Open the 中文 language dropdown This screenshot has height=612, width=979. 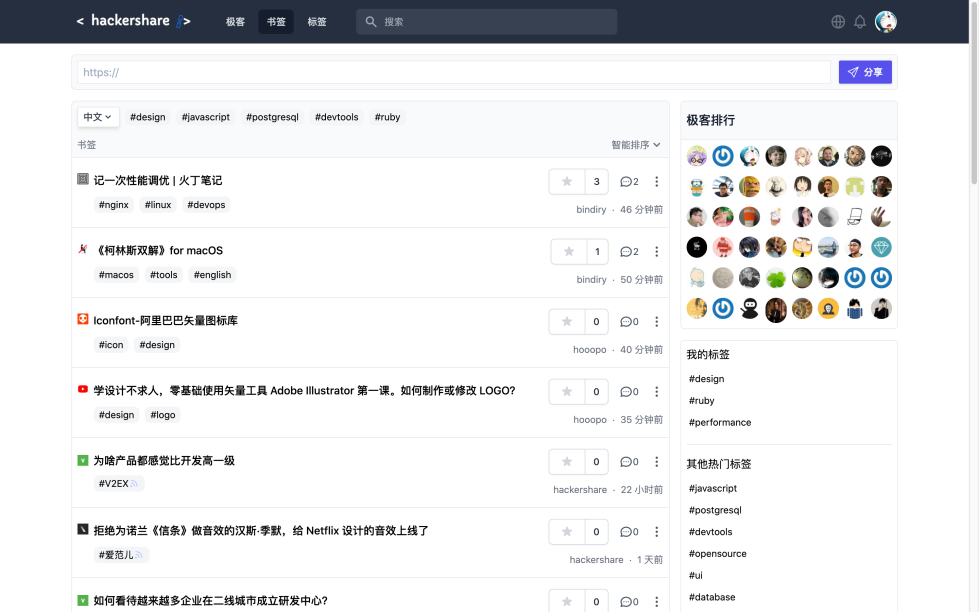click(x=98, y=117)
